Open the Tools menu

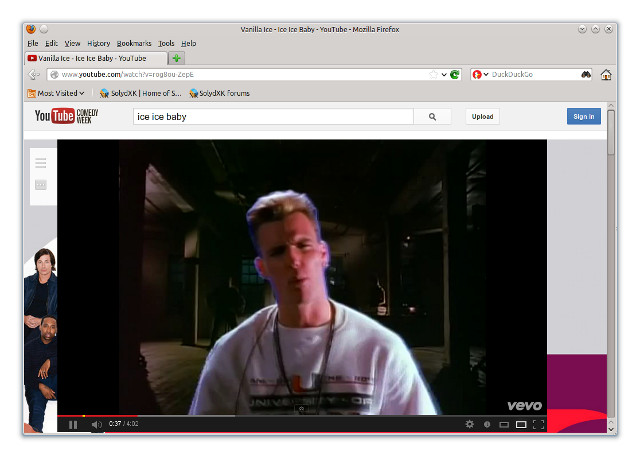point(166,43)
